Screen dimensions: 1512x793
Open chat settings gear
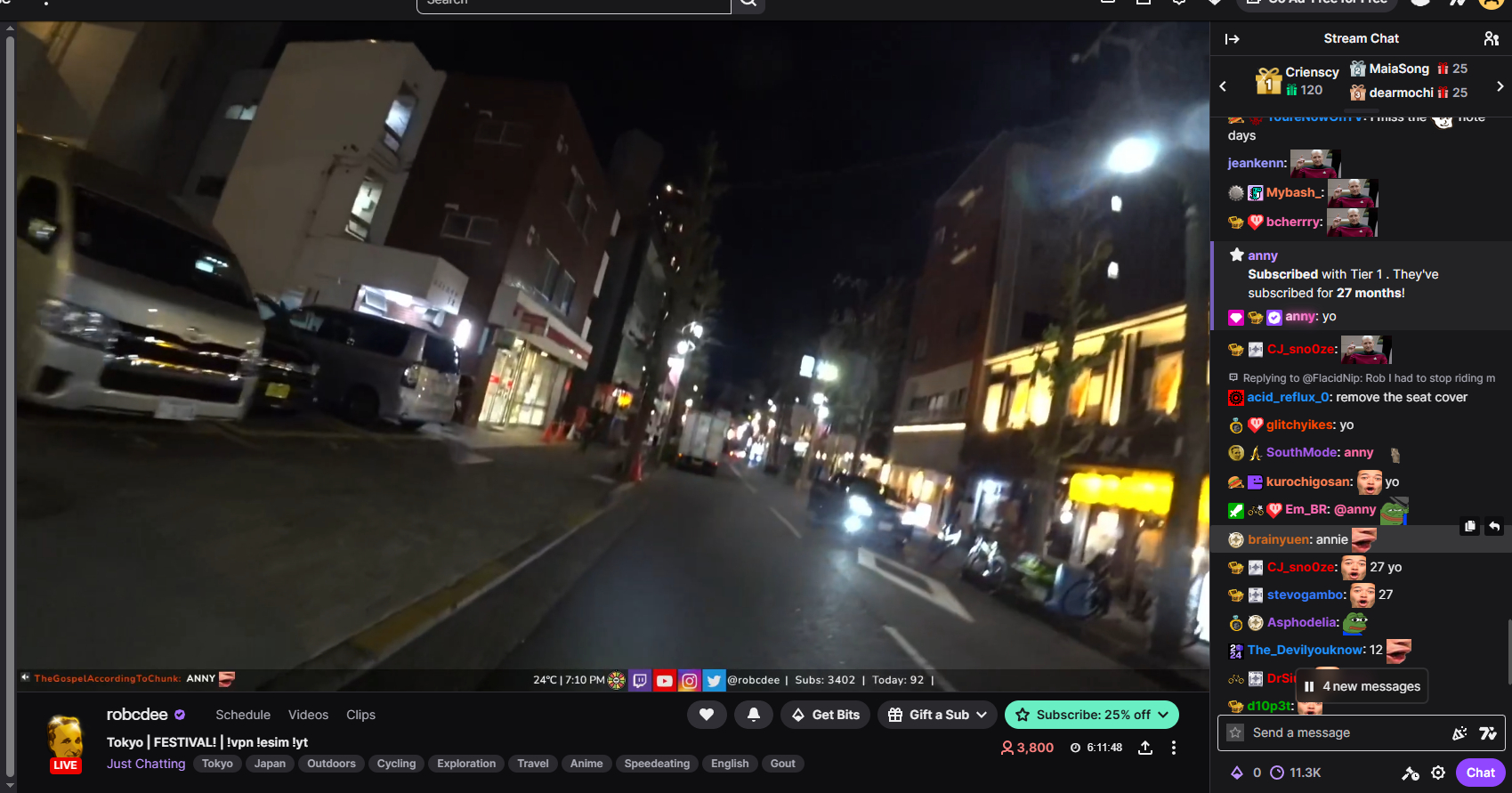1438,773
